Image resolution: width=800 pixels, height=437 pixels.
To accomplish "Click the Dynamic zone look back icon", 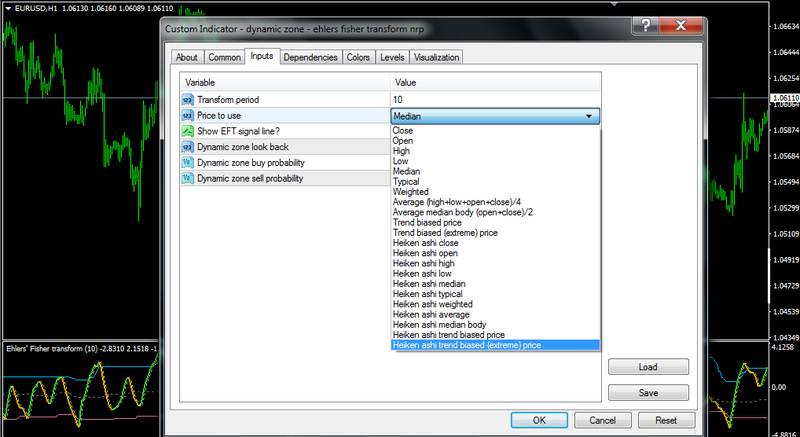I will [188, 147].
